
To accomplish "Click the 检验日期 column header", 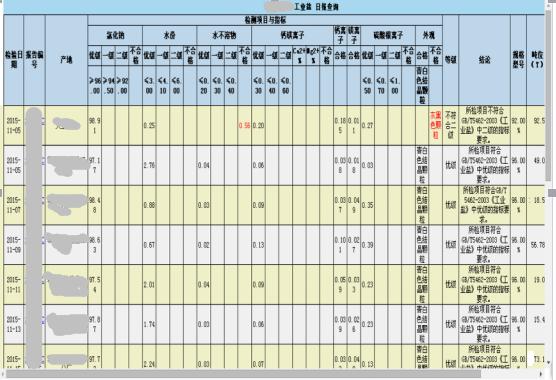I will [x=13, y=60].
